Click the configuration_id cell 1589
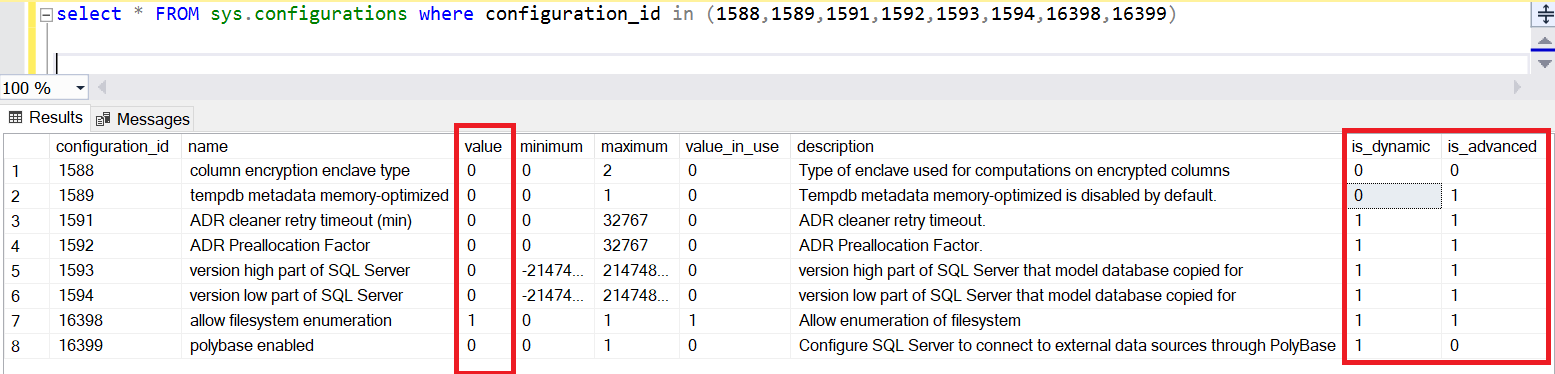The height and width of the screenshot is (374, 1555). (x=115, y=196)
